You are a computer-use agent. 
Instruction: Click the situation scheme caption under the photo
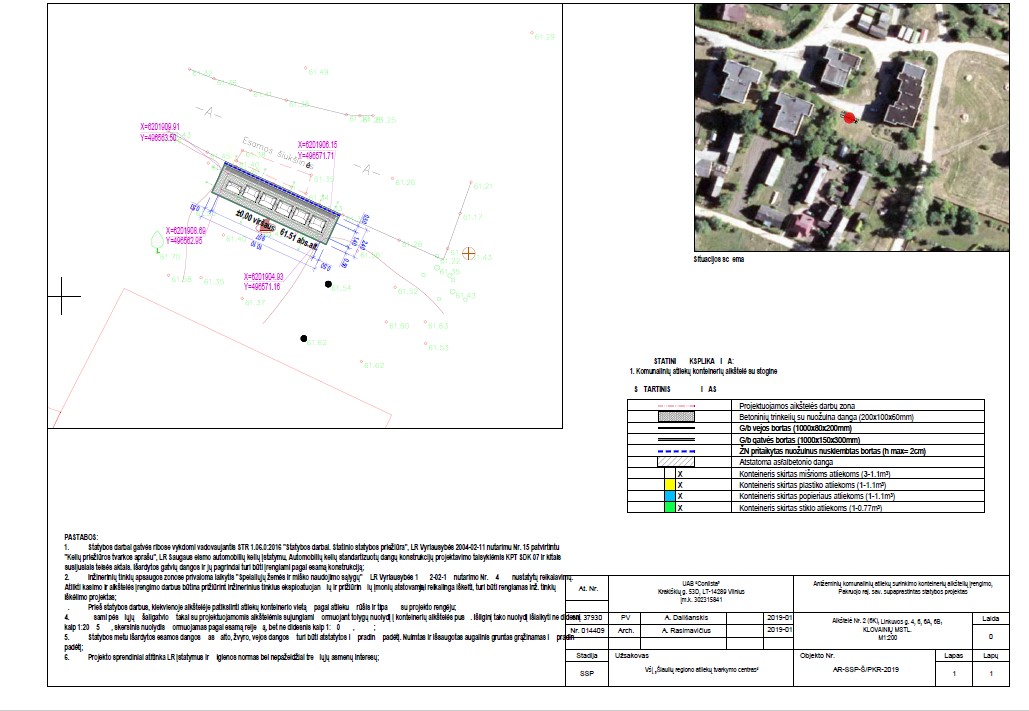pyautogui.click(x=719, y=259)
